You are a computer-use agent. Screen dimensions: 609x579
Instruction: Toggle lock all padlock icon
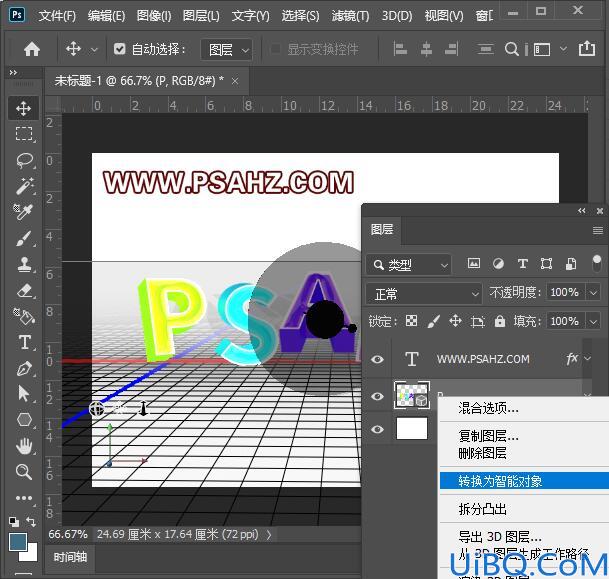tap(499, 321)
